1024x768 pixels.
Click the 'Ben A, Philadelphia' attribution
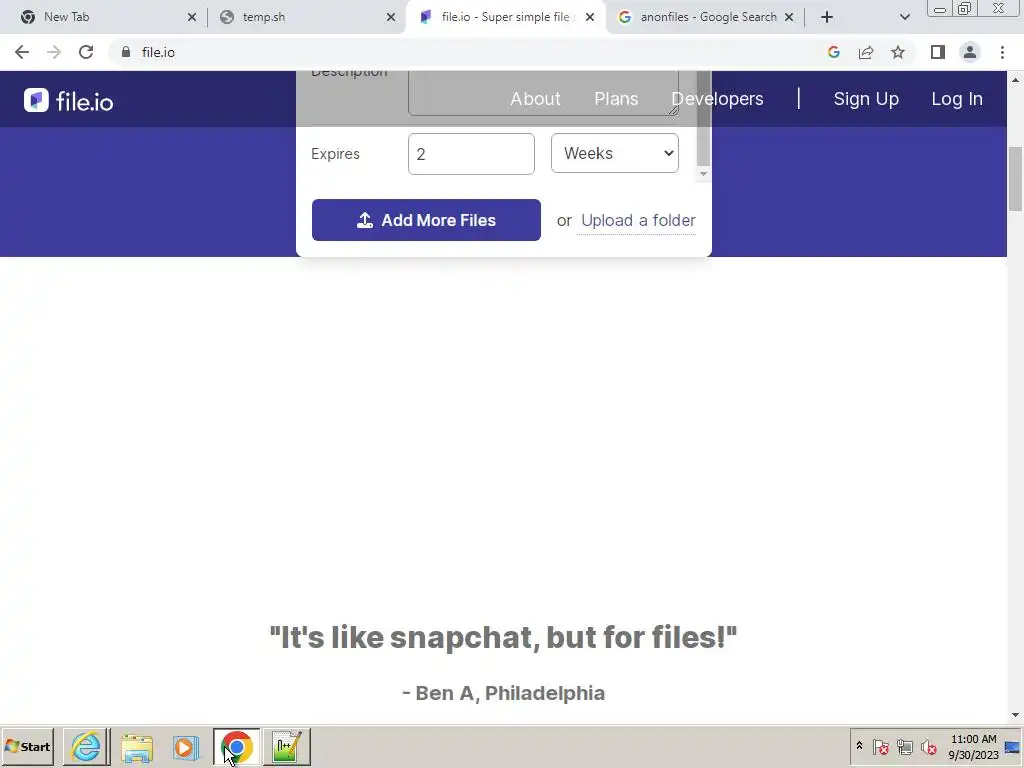click(x=504, y=693)
